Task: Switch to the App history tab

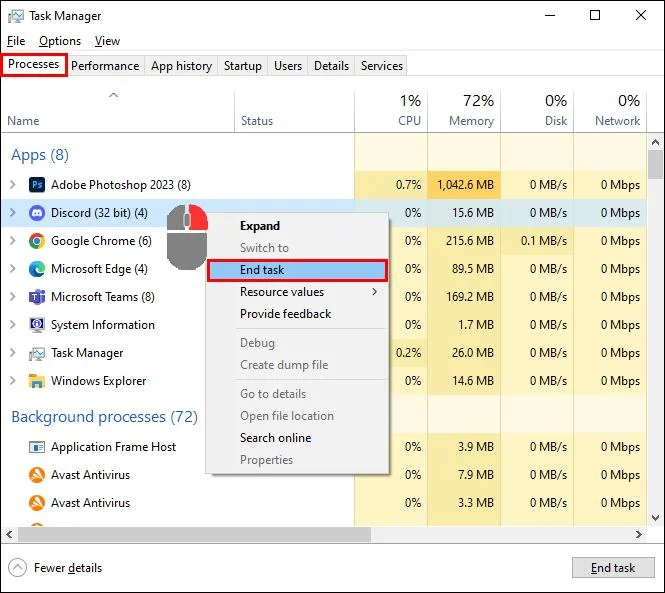Action: [182, 66]
